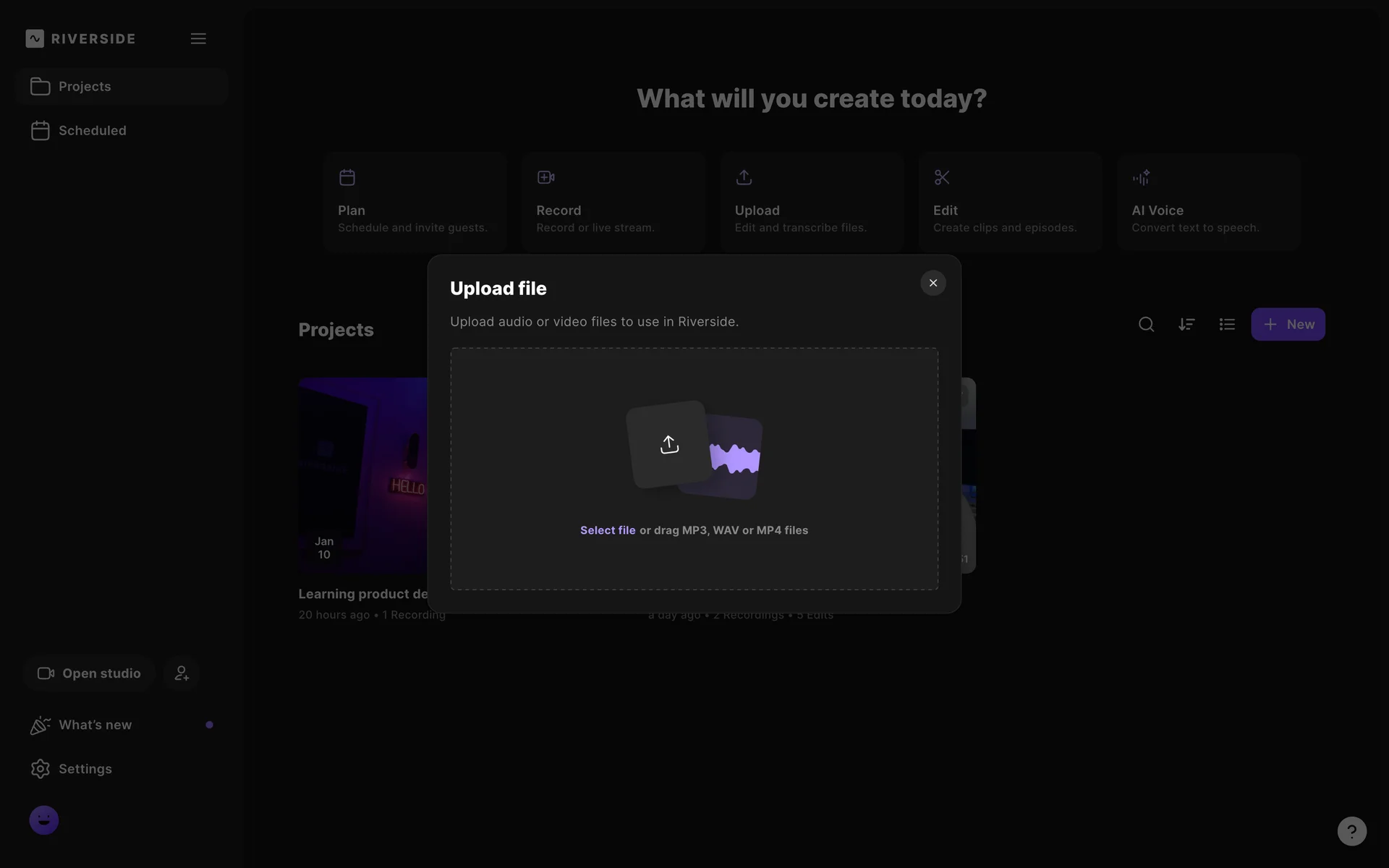1389x868 pixels.
Task: Click the invite people icon
Action: [182, 673]
